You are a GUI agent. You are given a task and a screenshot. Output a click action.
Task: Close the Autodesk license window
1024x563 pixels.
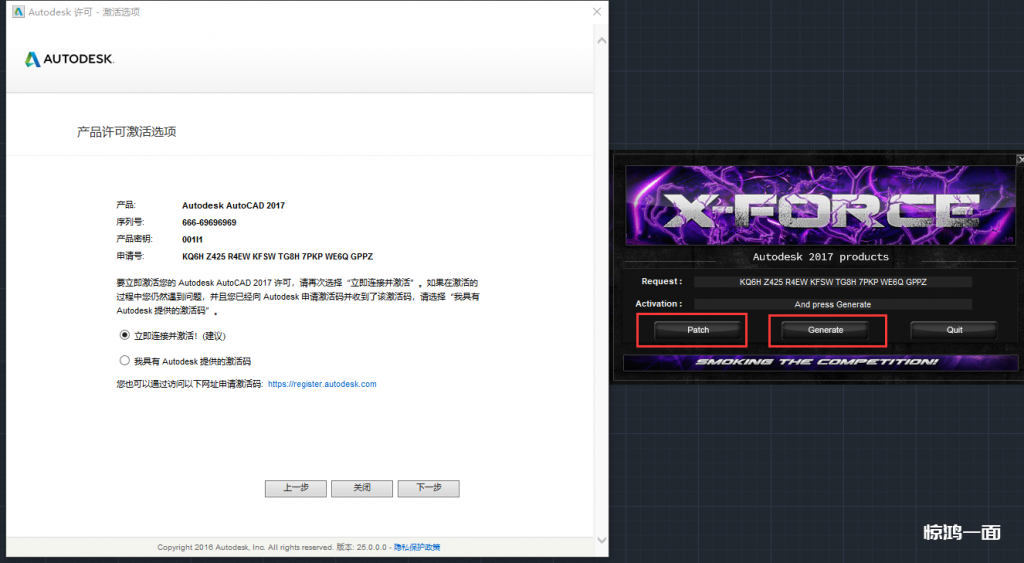pyautogui.click(x=597, y=12)
